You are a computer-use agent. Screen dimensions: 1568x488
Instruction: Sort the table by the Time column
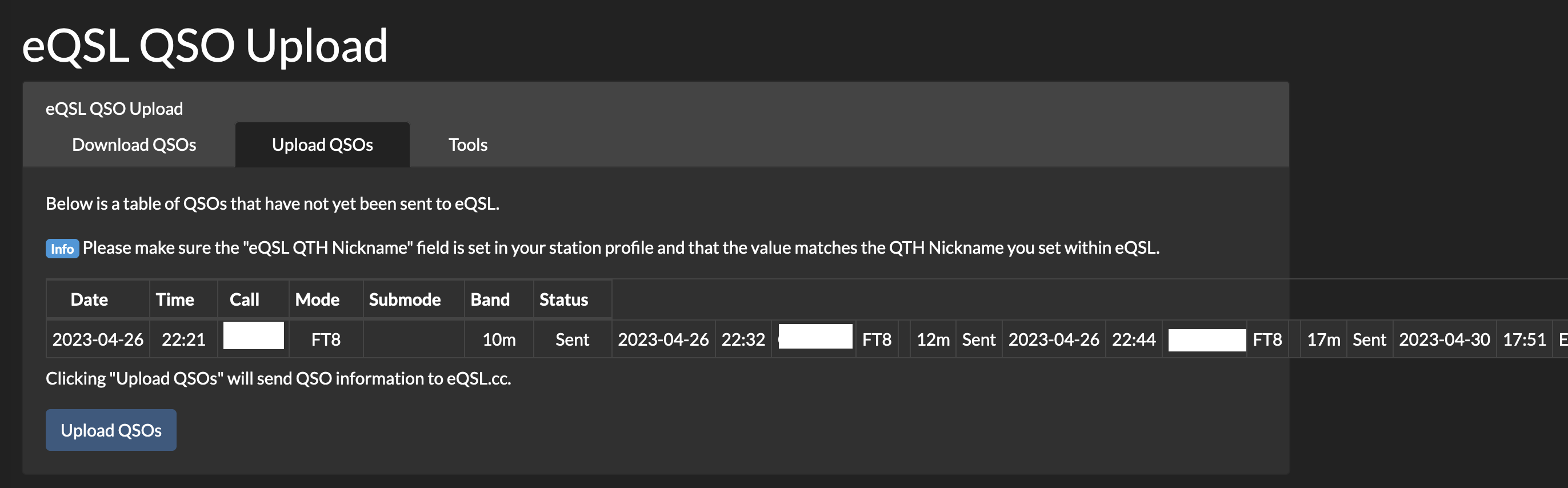click(x=175, y=299)
